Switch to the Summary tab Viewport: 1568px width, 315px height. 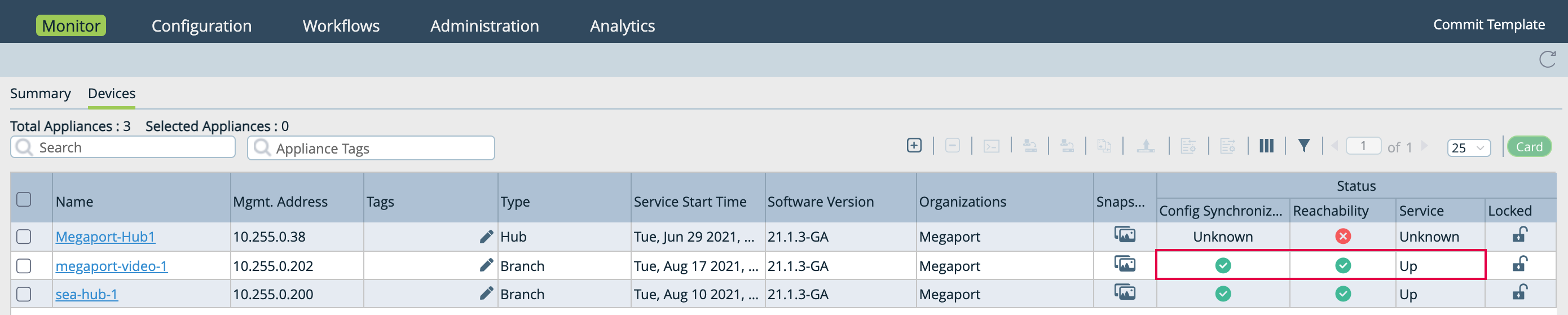tap(40, 94)
